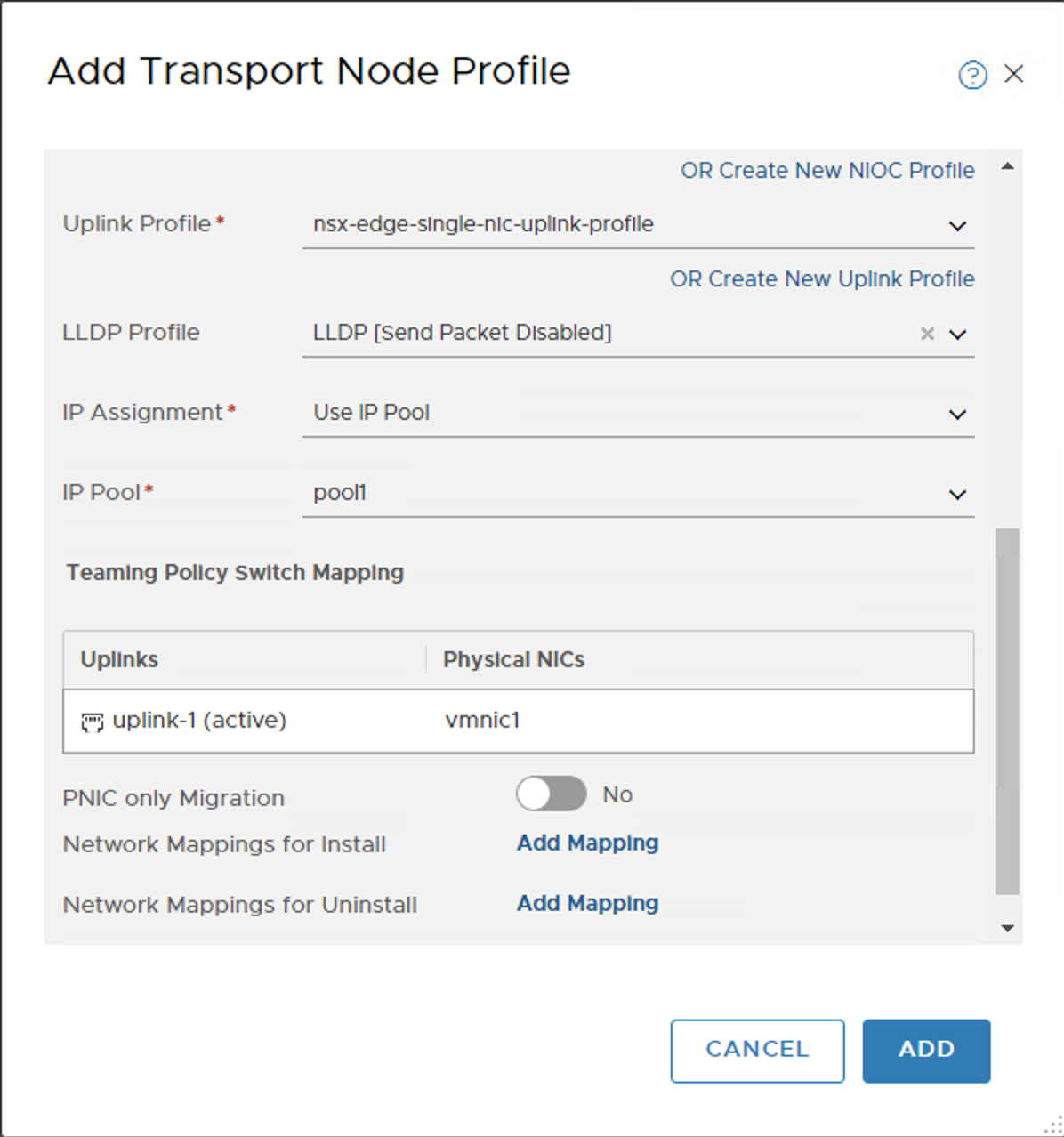The height and width of the screenshot is (1137, 1064).
Task: Clear the selected LLDP Profile with the x icon
Action: point(927,334)
